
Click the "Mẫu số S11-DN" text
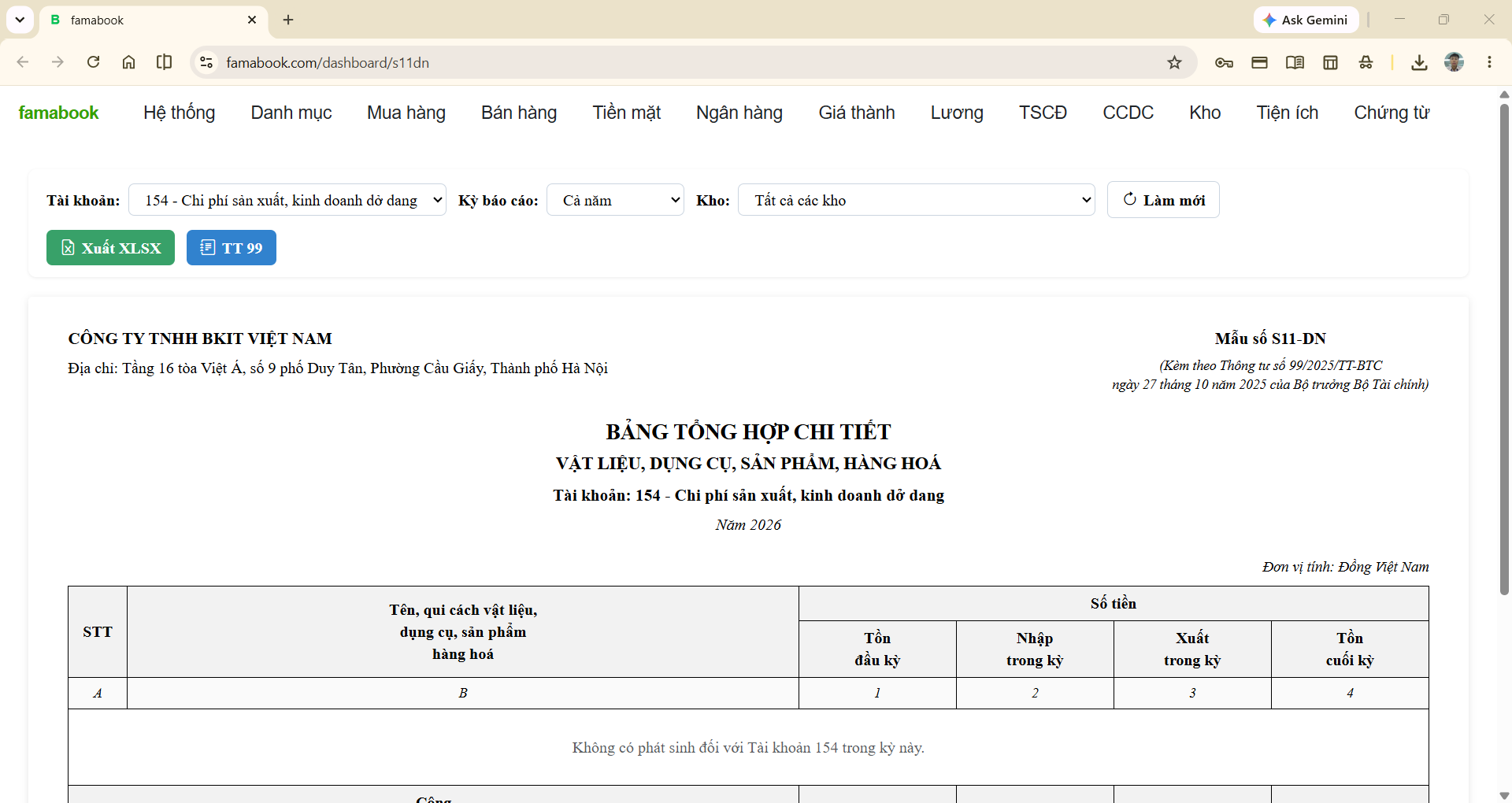(x=1270, y=339)
